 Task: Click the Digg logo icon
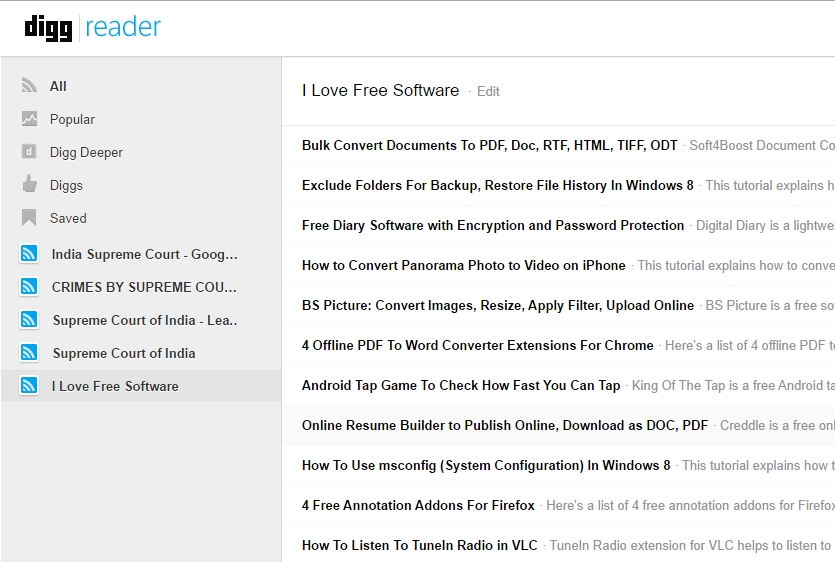coord(48,28)
